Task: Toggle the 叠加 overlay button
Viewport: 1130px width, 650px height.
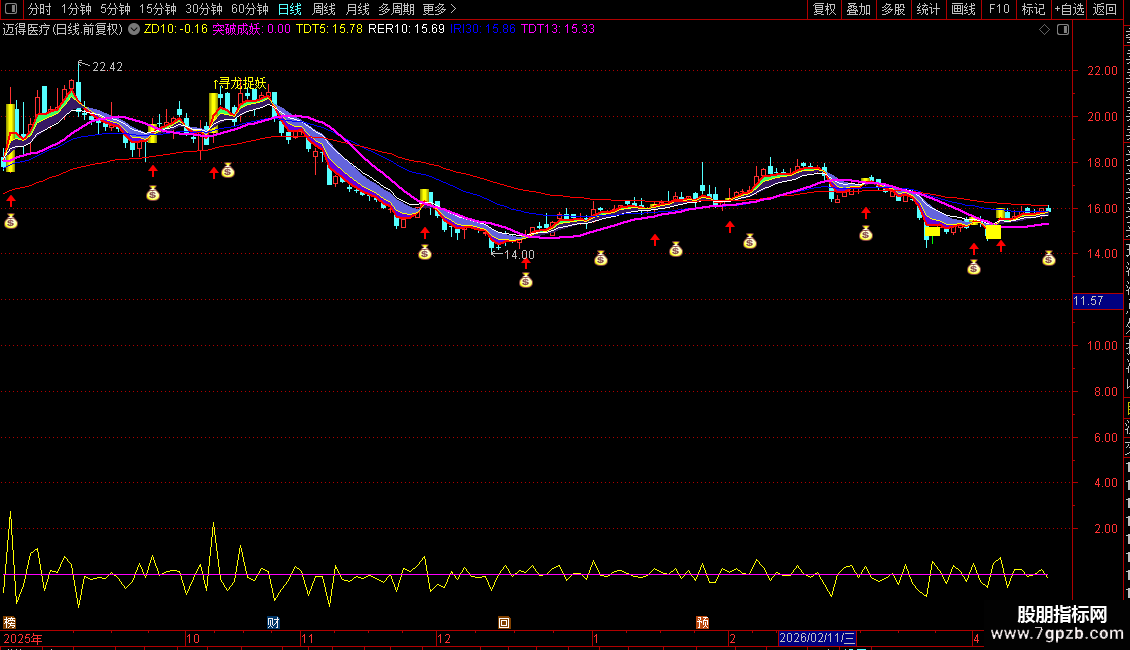Action: click(x=858, y=9)
